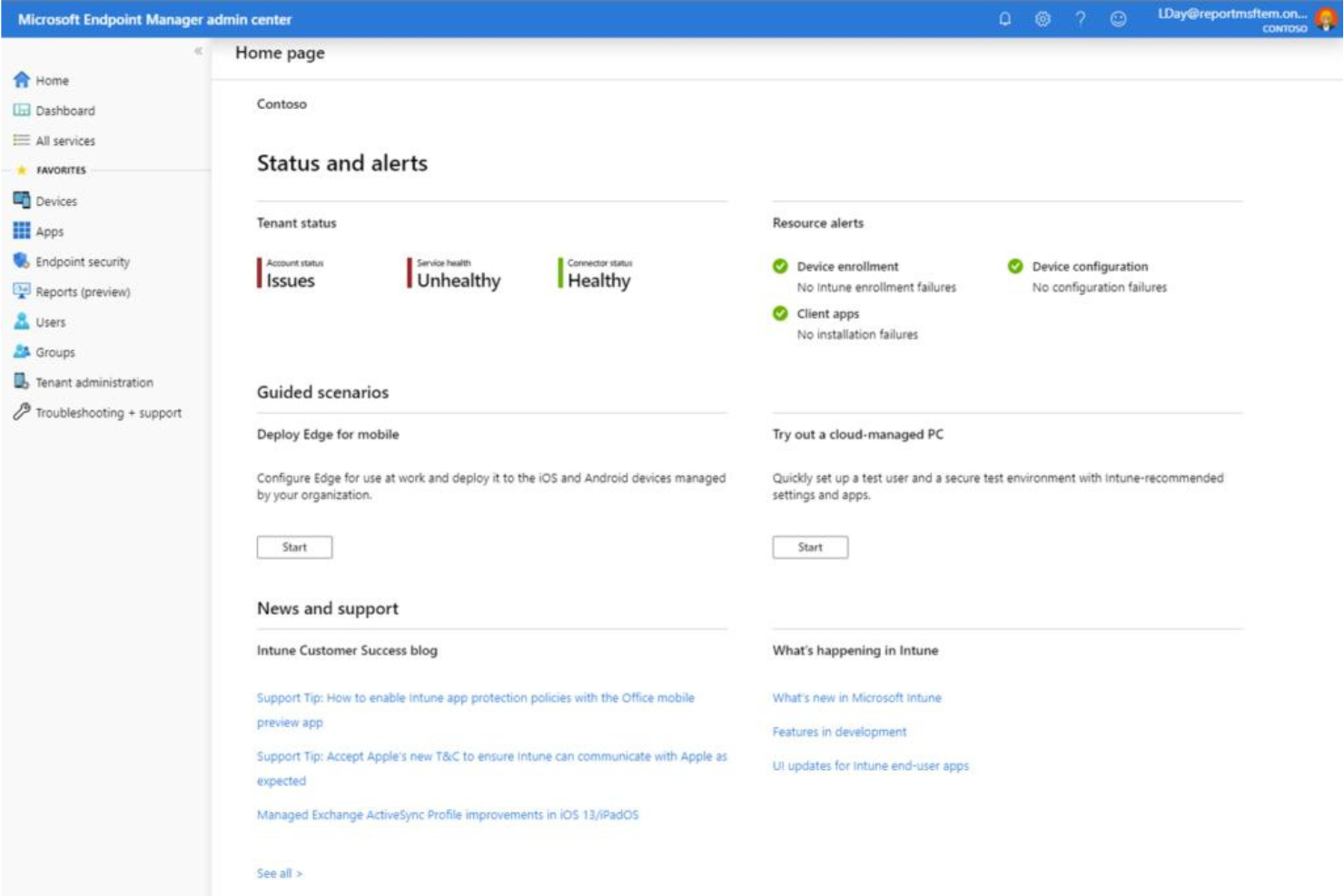Select All services in the sidebar
The image size is (1344, 896).
[66, 141]
